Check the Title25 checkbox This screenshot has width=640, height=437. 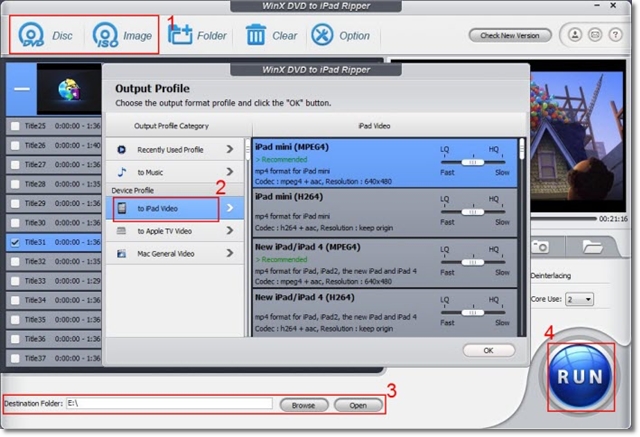pos(14,126)
